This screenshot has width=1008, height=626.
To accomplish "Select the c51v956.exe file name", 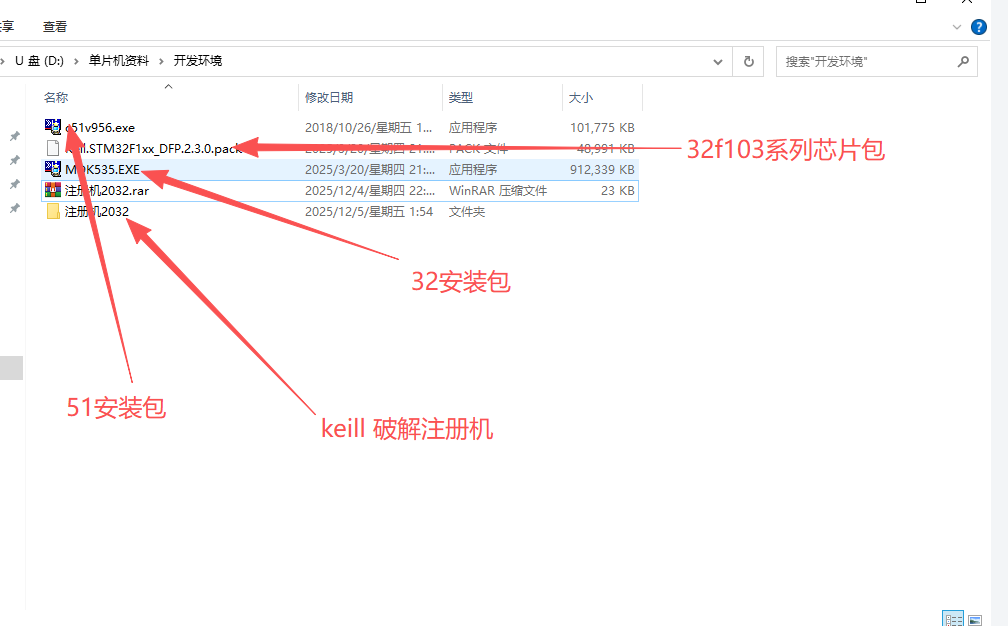I will pyautogui.click(x=100, y=127).
